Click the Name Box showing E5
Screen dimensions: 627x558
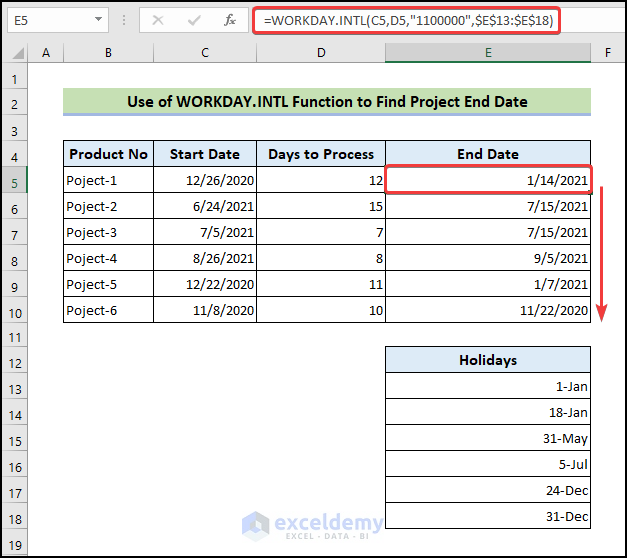point(58,20)
